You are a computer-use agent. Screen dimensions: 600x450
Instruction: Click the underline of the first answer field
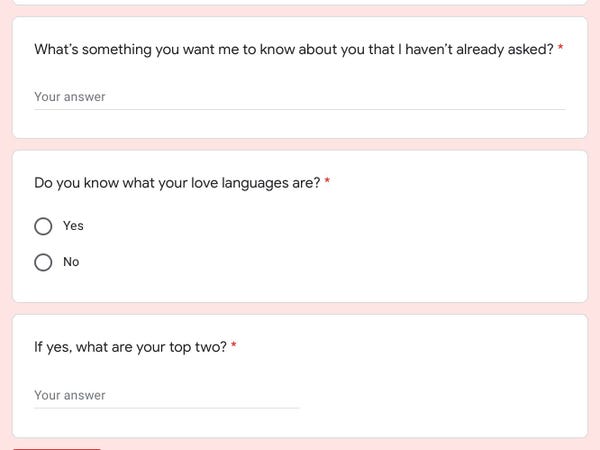[x=299, y=109]
